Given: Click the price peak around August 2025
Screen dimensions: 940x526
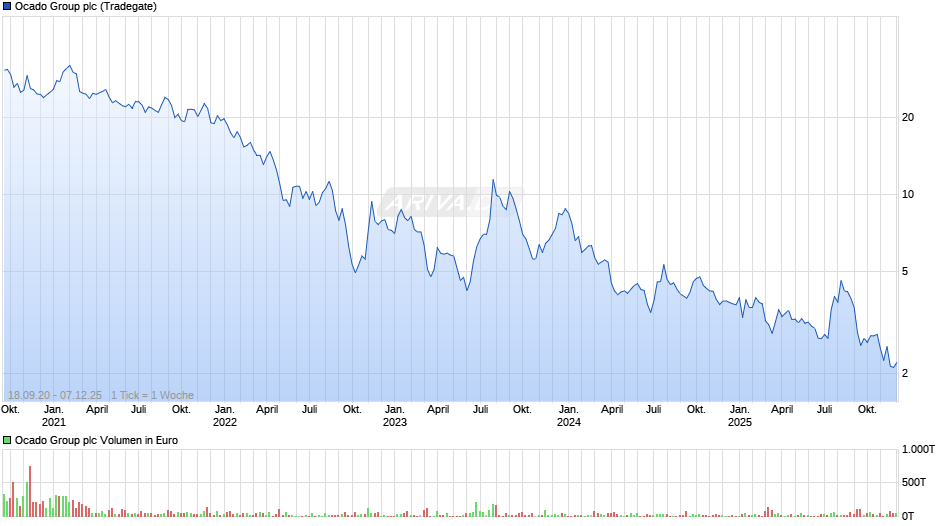Looking at the screenshot, I should tap(841, 281).
